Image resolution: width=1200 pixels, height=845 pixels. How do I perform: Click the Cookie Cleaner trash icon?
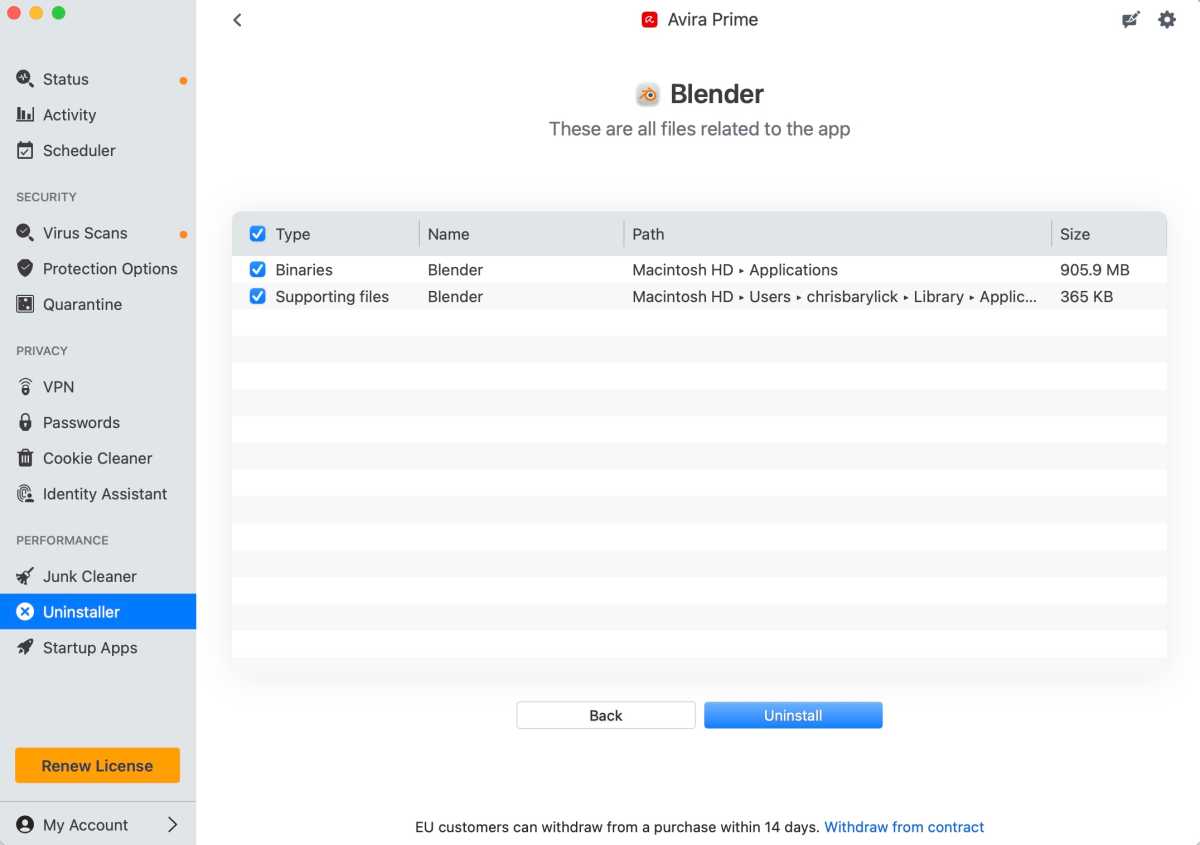[x=25, y=458]
